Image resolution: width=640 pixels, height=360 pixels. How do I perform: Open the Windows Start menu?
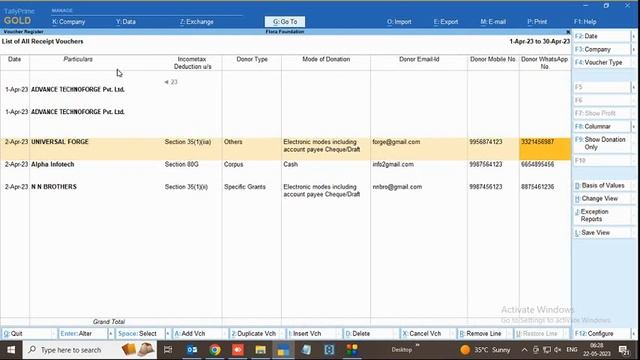11,350
